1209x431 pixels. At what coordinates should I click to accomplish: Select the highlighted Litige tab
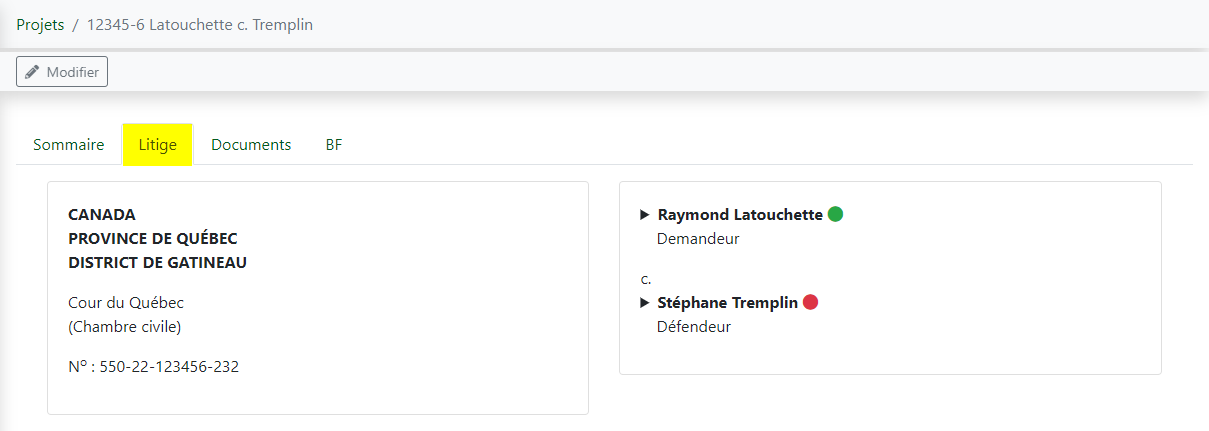158,145
